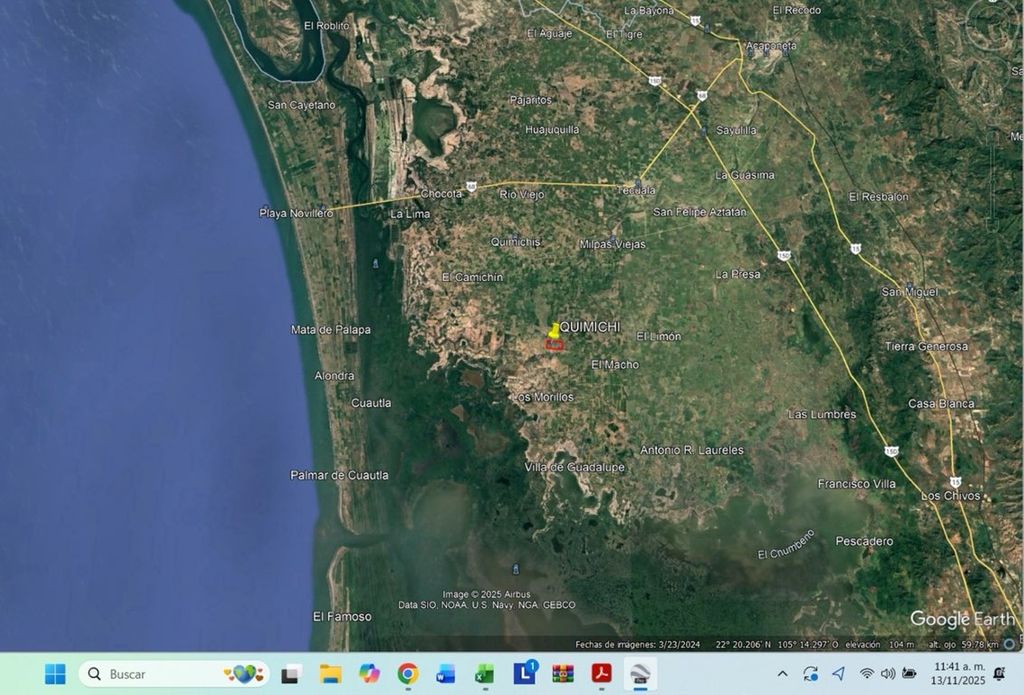The height and width of the screenshot is (695, 1024).
Task: Click the Buscar search box
Action: 160,674
